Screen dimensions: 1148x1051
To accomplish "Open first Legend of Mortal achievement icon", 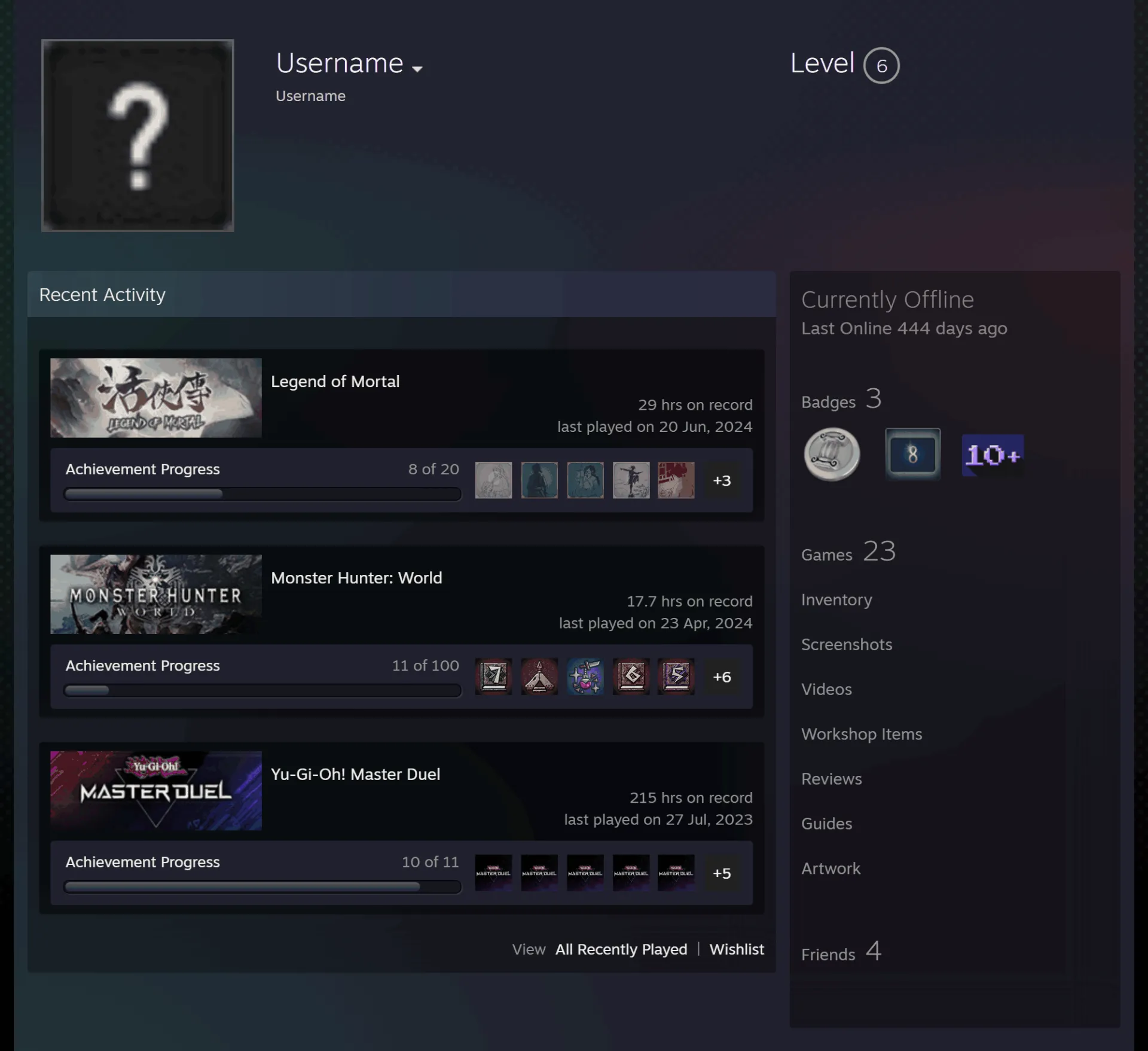I will [x=493, y=480].
